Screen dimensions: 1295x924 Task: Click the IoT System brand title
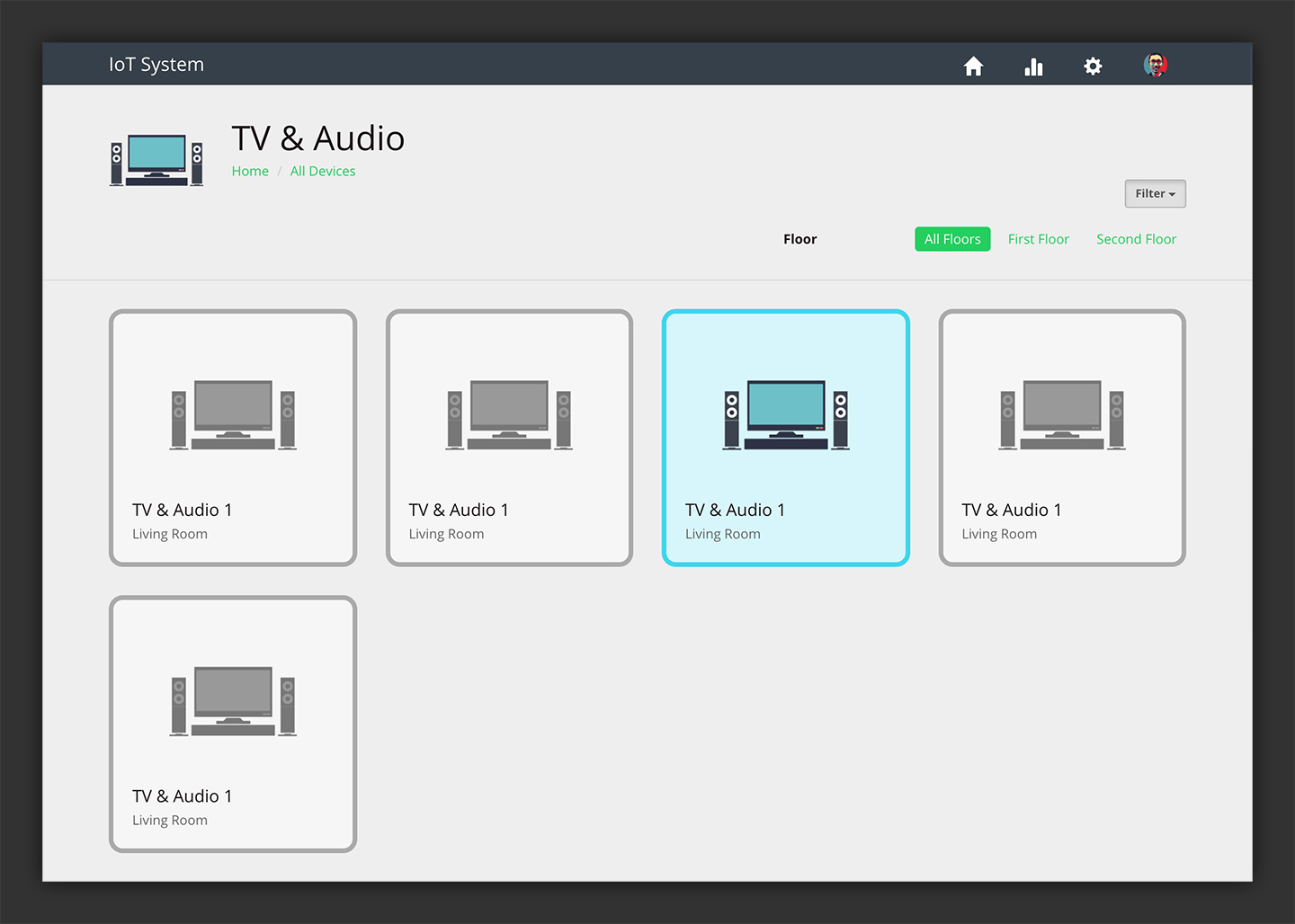pos(156,65)
